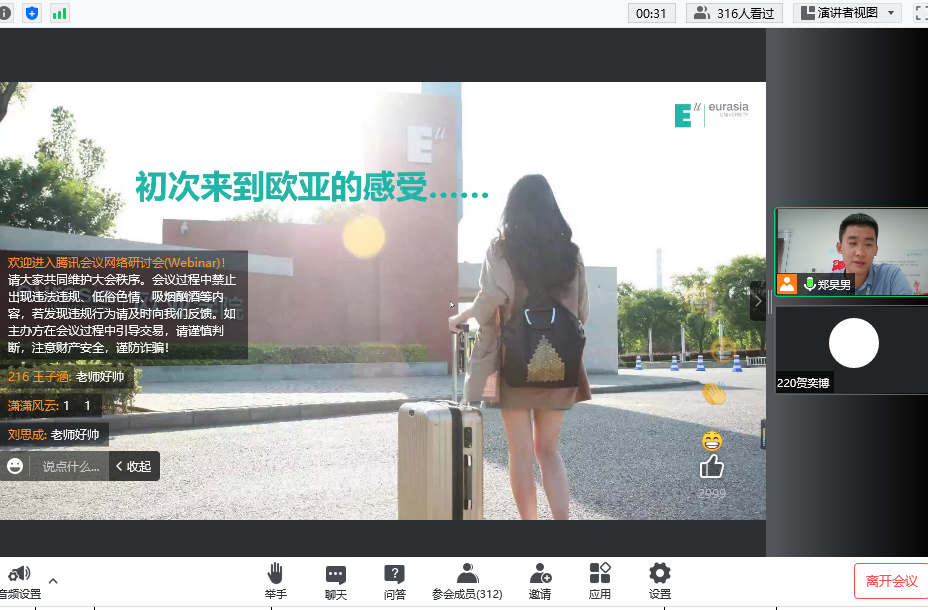Open the Q&A (问答) panel
This screenshot has height=610, width=928.
tap(394, 574)
